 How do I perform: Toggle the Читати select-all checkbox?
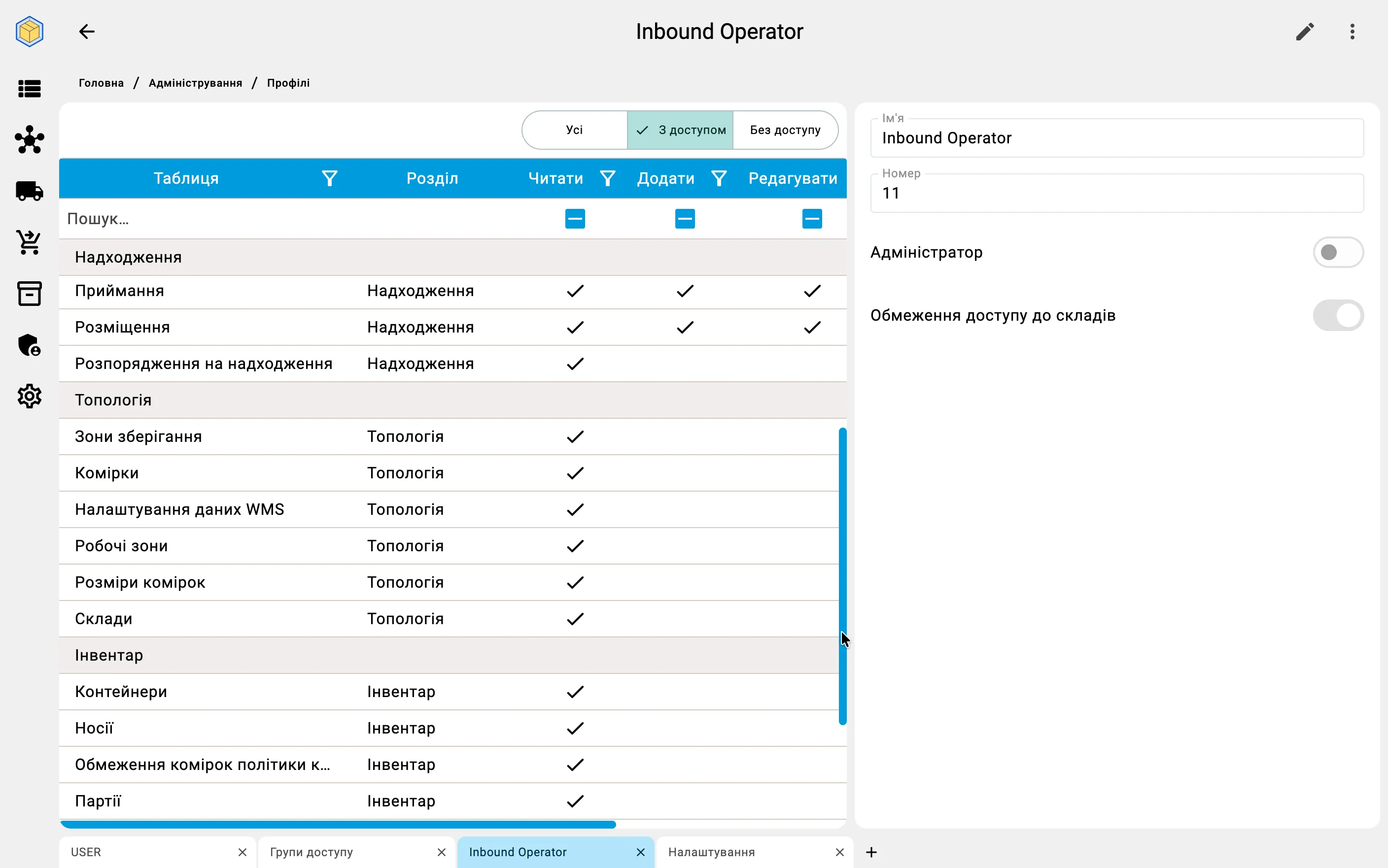point(575,219)
